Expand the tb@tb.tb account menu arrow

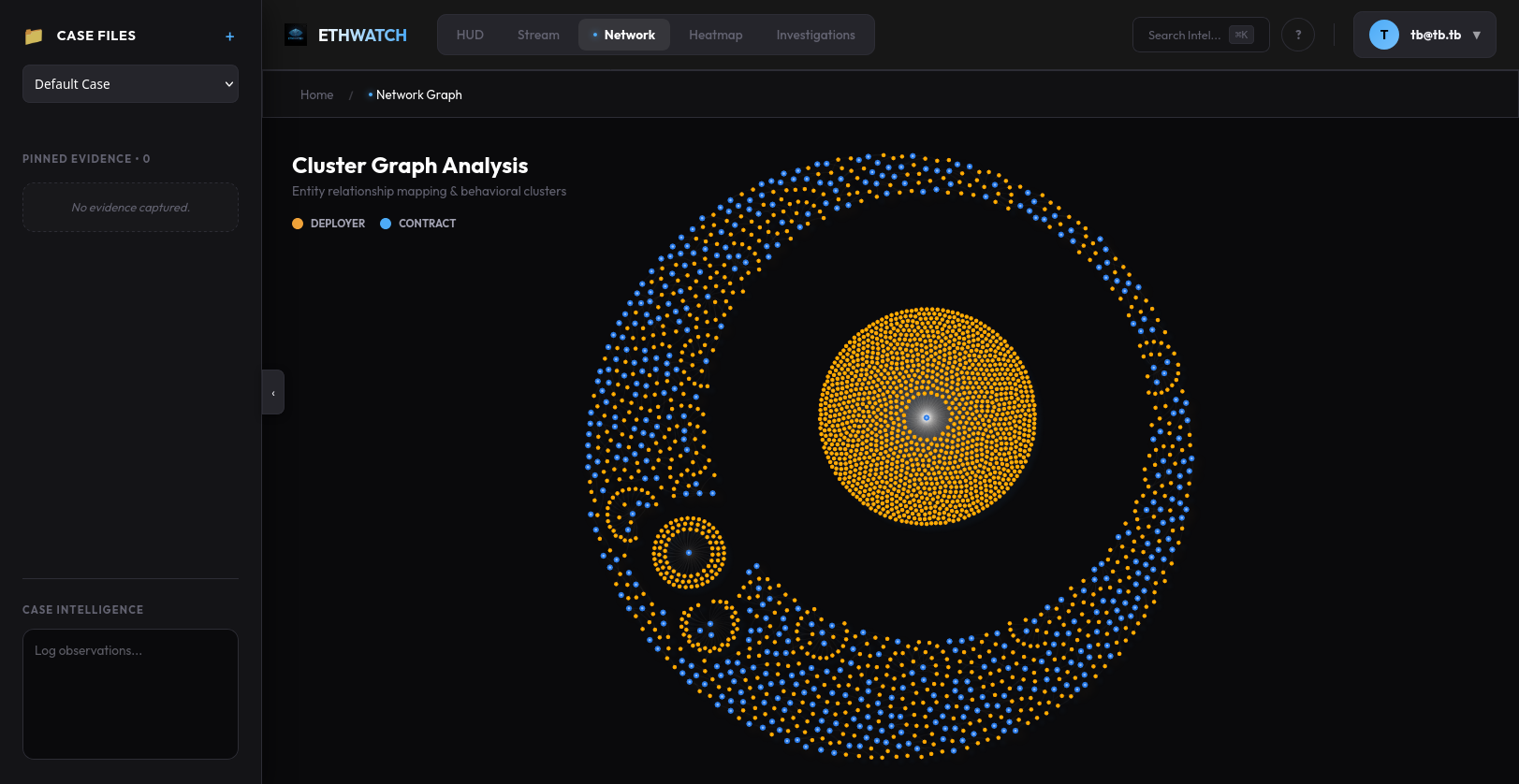pos(1477,35)
